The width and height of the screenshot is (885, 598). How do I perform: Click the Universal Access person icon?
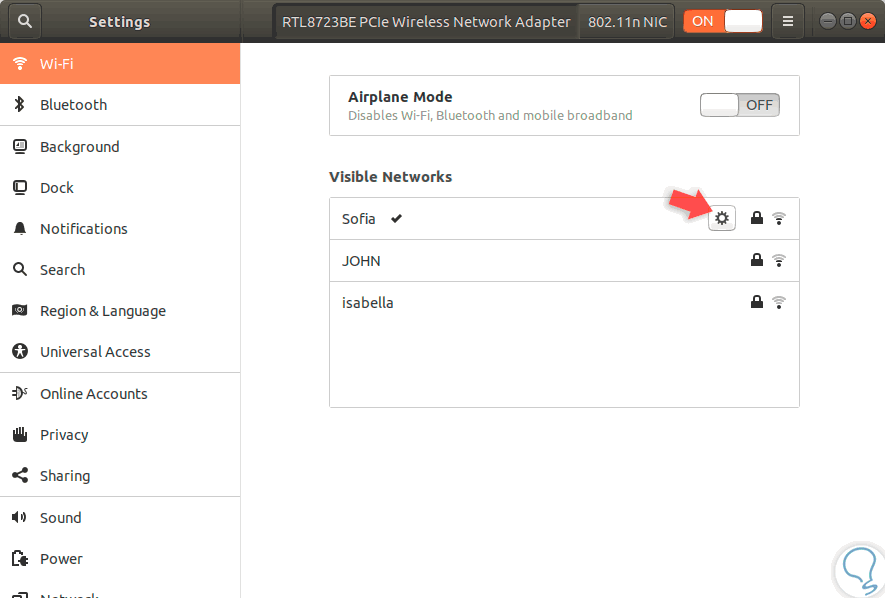[x=20, y=351]
